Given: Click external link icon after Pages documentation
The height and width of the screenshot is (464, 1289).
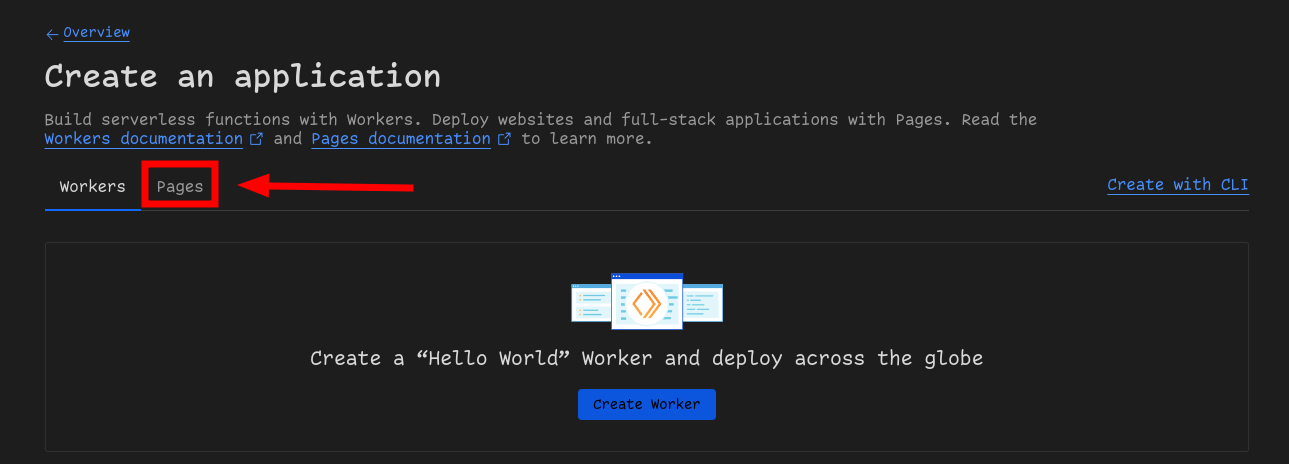Looking at the screenshot, I should click(504, 139).
